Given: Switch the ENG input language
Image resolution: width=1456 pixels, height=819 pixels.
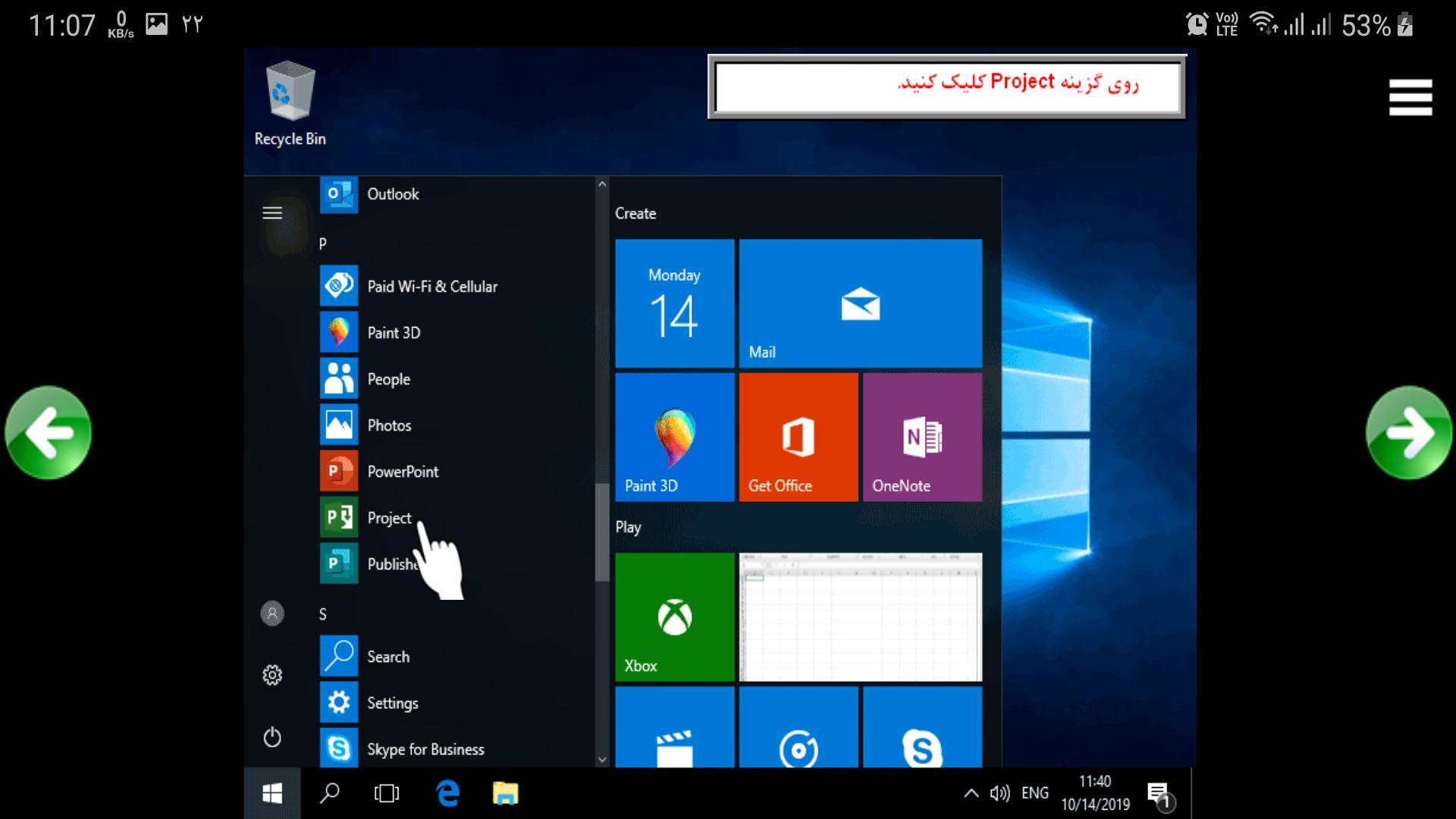Looking at the screenshot, I should 1035,793.
